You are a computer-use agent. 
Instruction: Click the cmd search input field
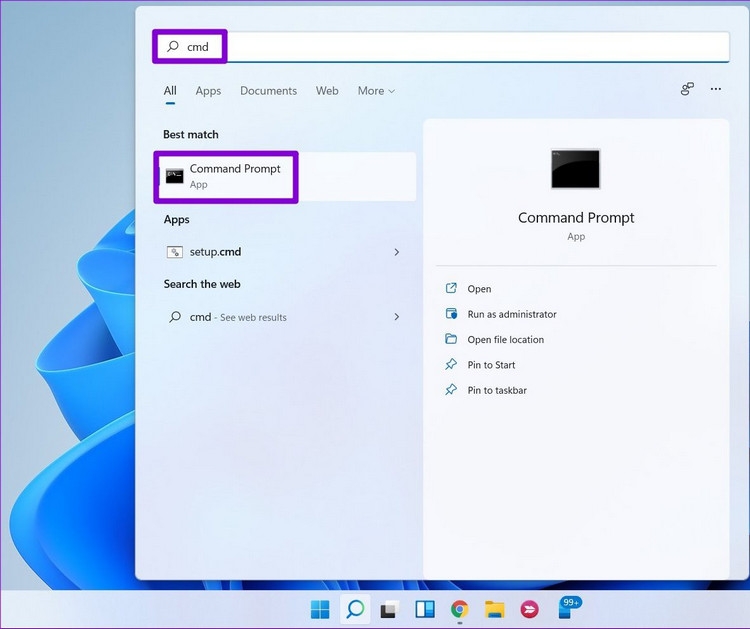441,46
